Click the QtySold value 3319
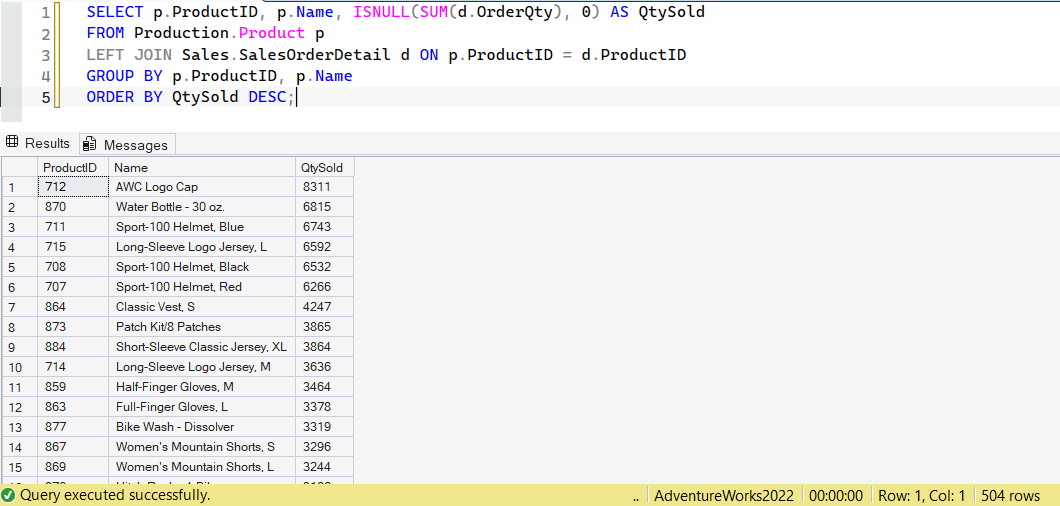1060x506 pixels. click(x=324, y=427)
